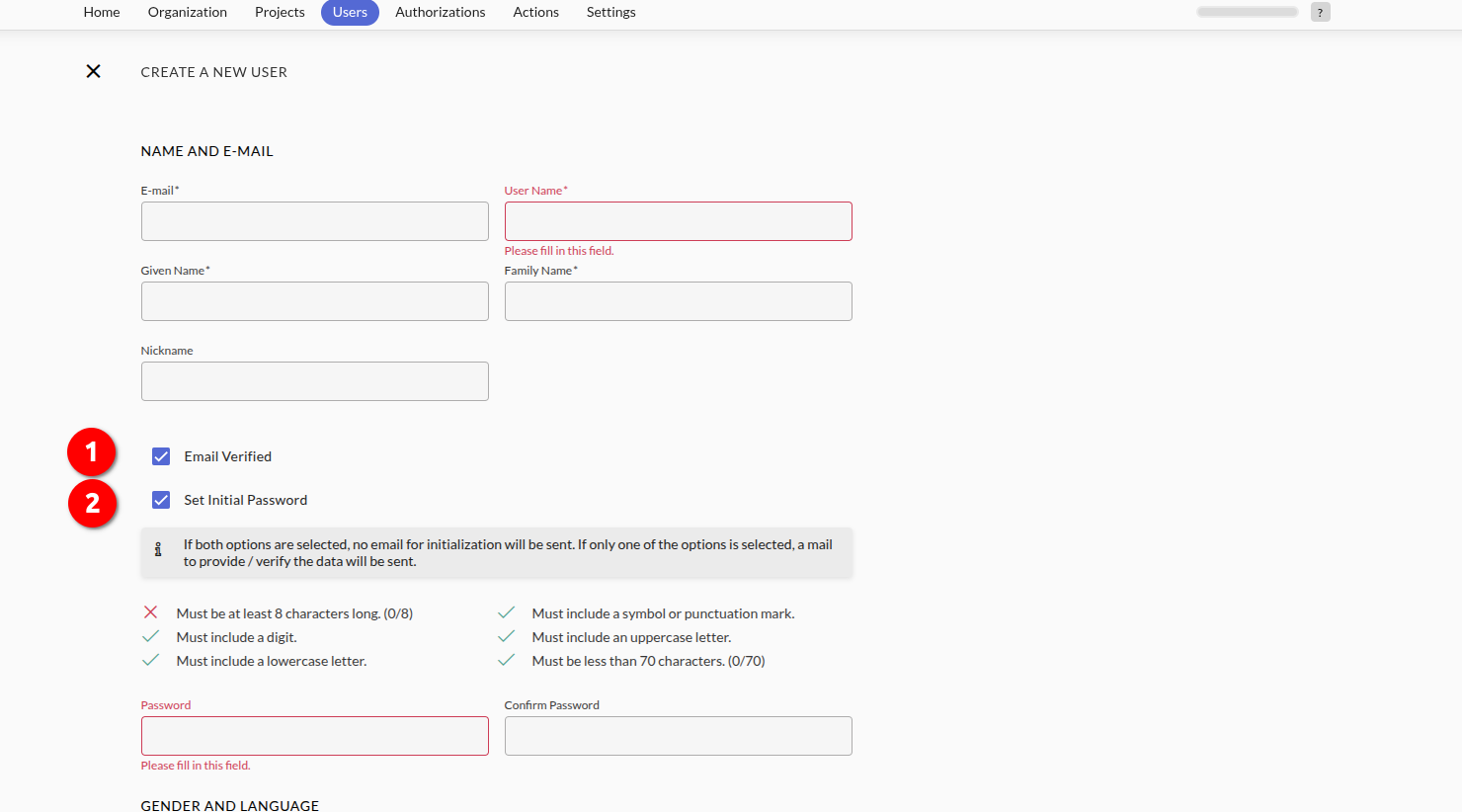
Task: Go to the Home tab
Action: coord(102,12)
